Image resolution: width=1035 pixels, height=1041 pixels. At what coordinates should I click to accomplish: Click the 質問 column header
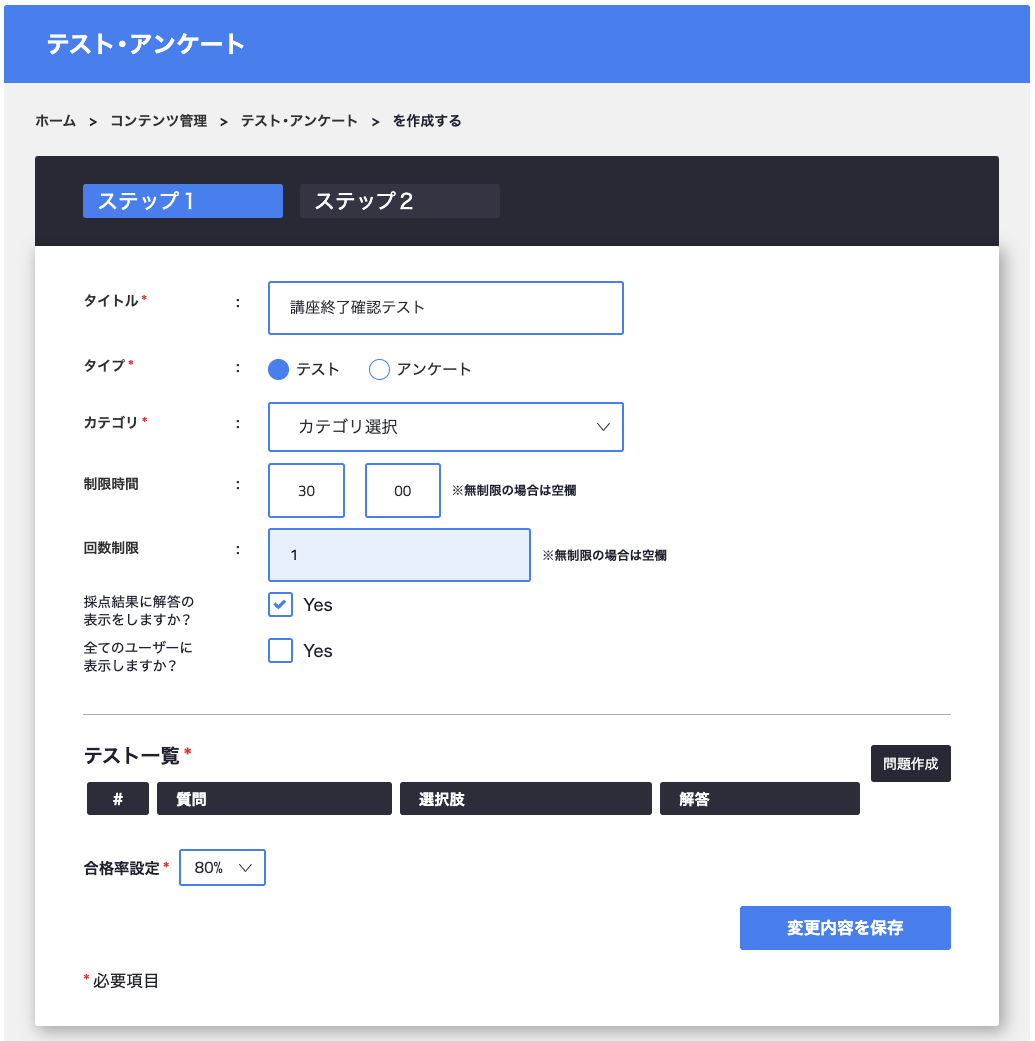[273, 799]
